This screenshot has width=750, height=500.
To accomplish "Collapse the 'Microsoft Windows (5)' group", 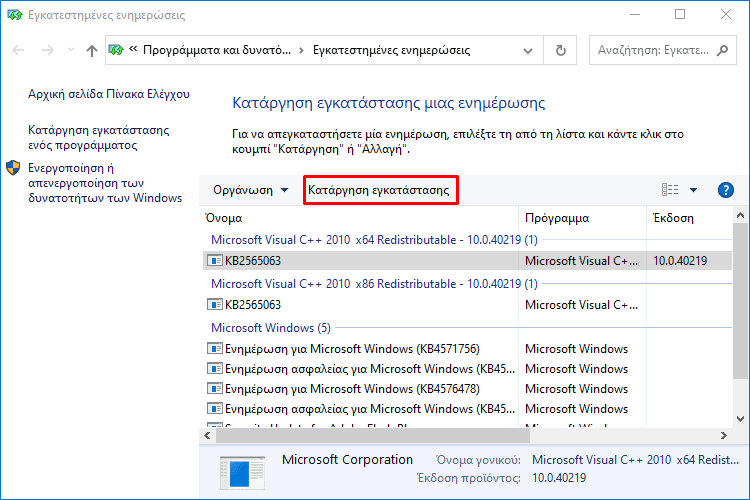I will (x=271, y=328).
